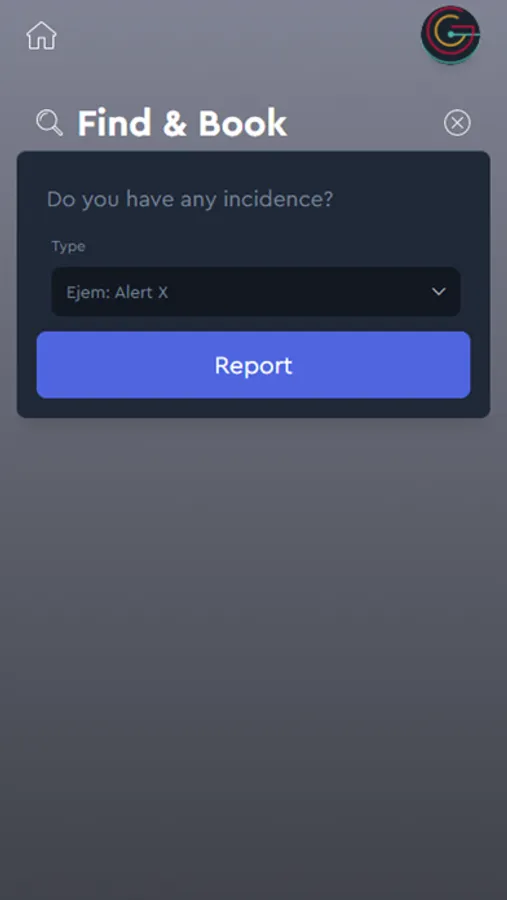Go to the home screen icon
The height and width of the screenshot is (900, 507).
coord(41,36)
